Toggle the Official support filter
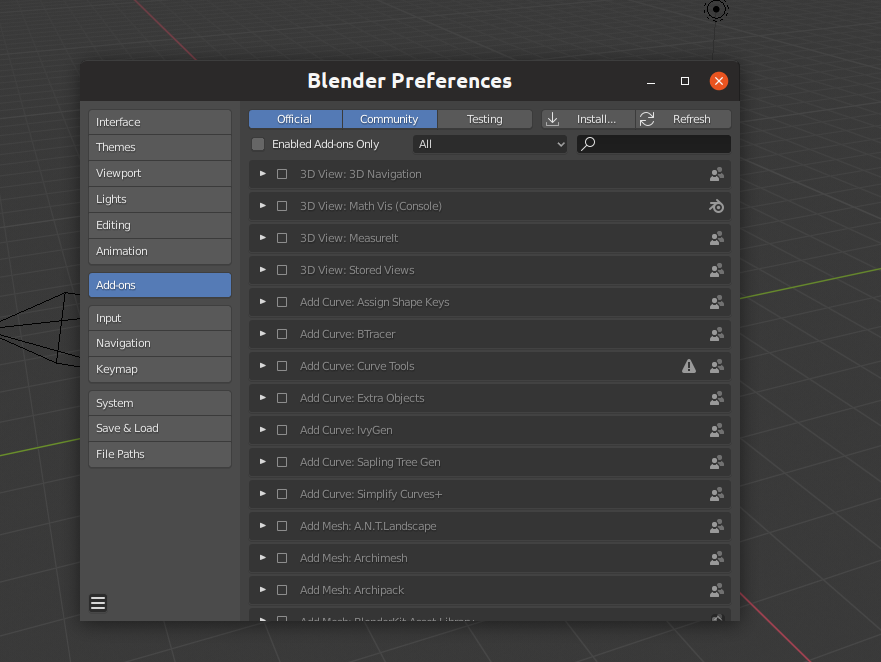 [295, 119]
